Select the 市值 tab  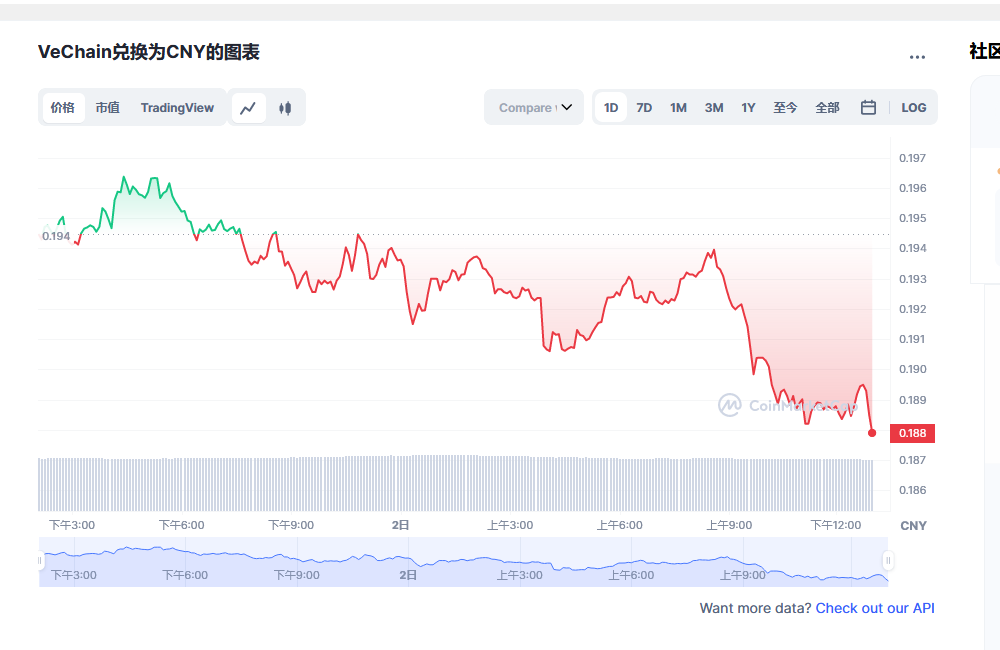107,108
